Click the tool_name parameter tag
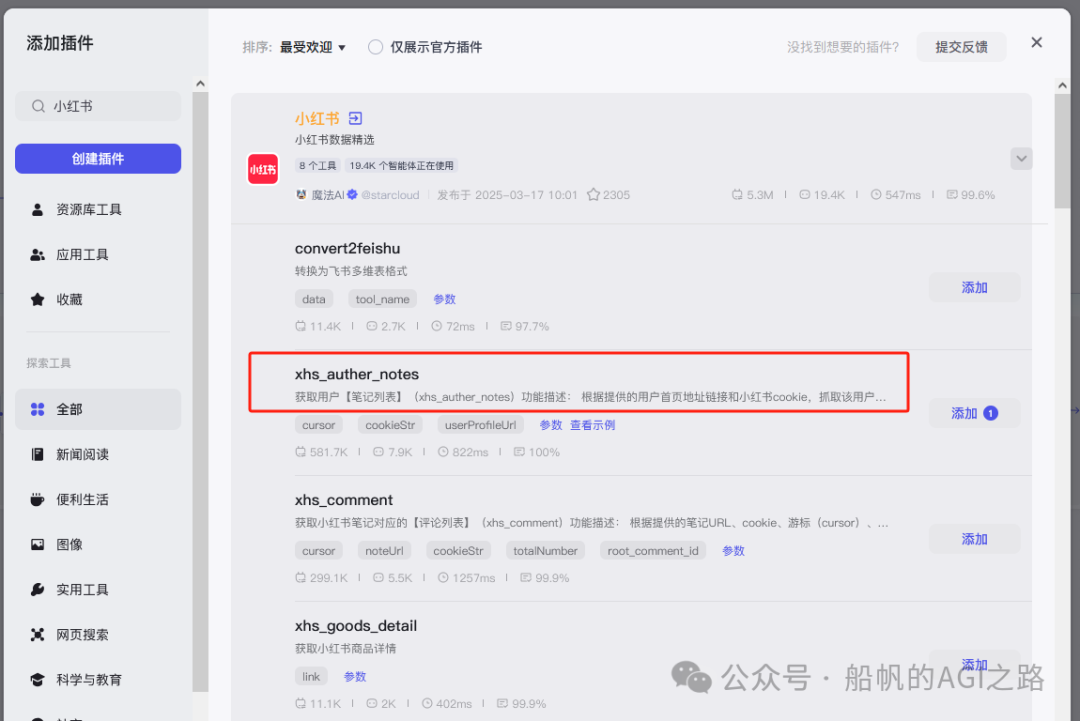 pyautogui.click(x=382, y=299)
